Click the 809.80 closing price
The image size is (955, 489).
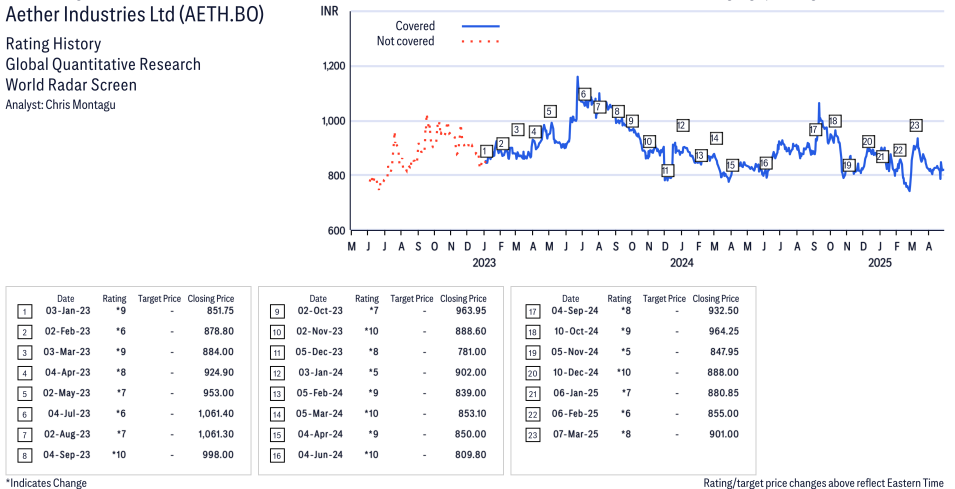tap(472, 455)
